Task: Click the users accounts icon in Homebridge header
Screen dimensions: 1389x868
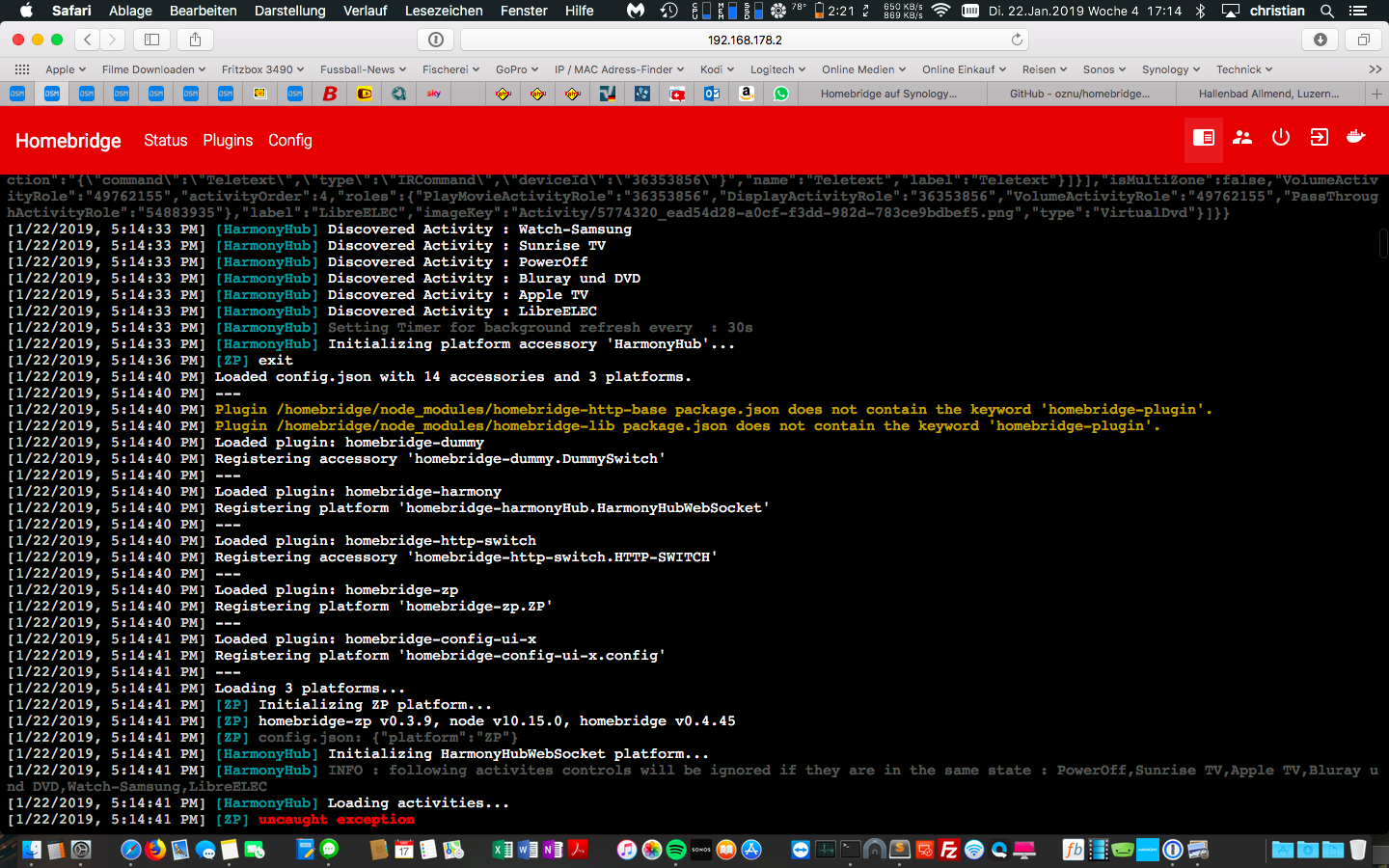Action: tap(1242, 138)
